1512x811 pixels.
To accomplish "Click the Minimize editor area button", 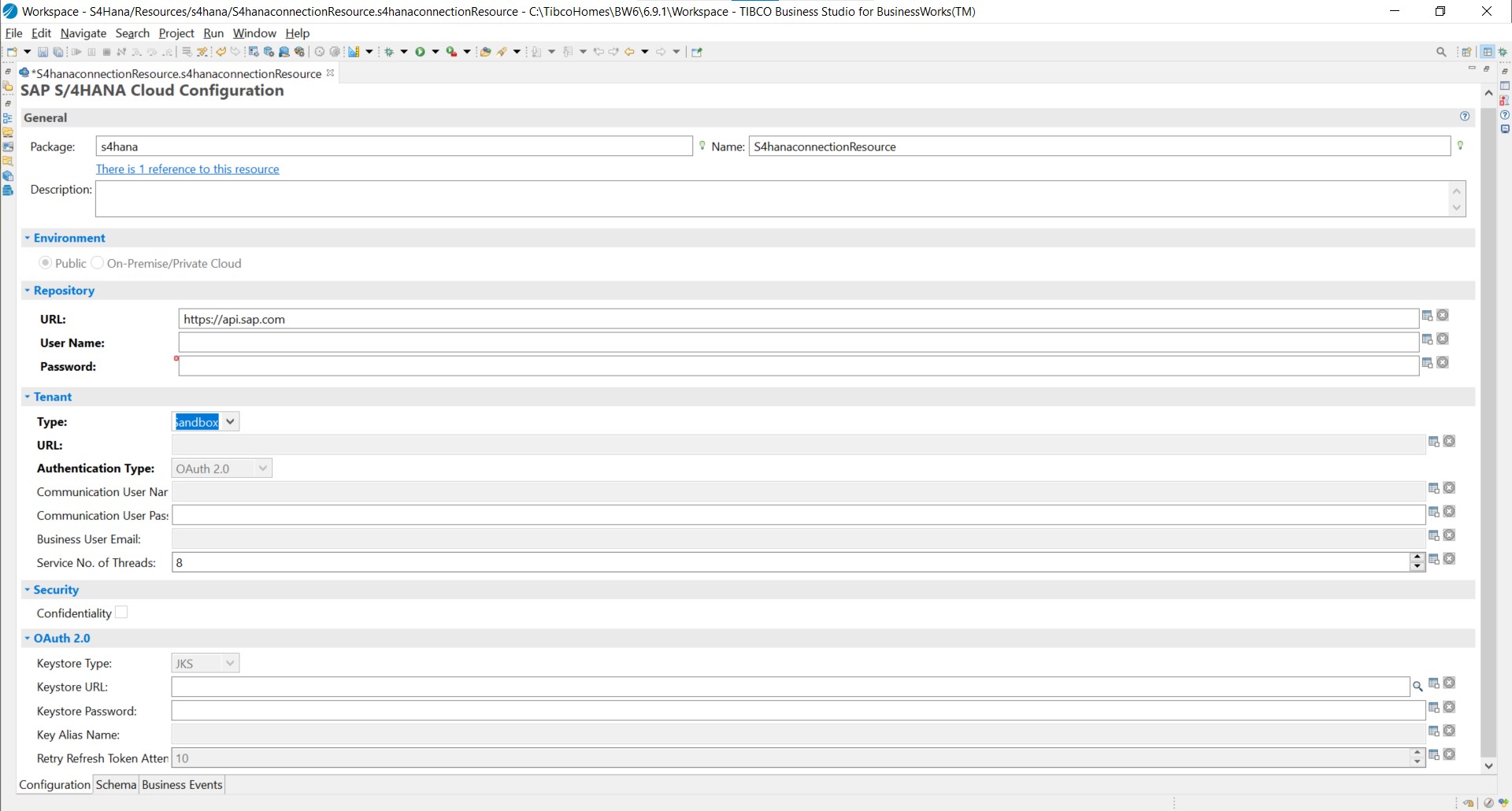I will [x=1472, y=69].
